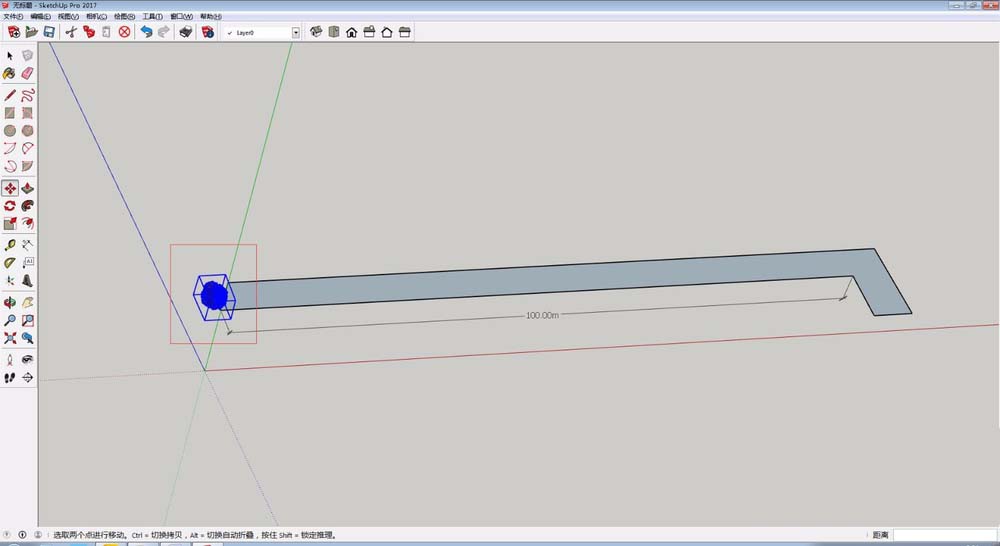The width and height of the screenshot is (1000, 546).
Task: Open the 文件(F) menu
Action: click(x=13, y=17)
